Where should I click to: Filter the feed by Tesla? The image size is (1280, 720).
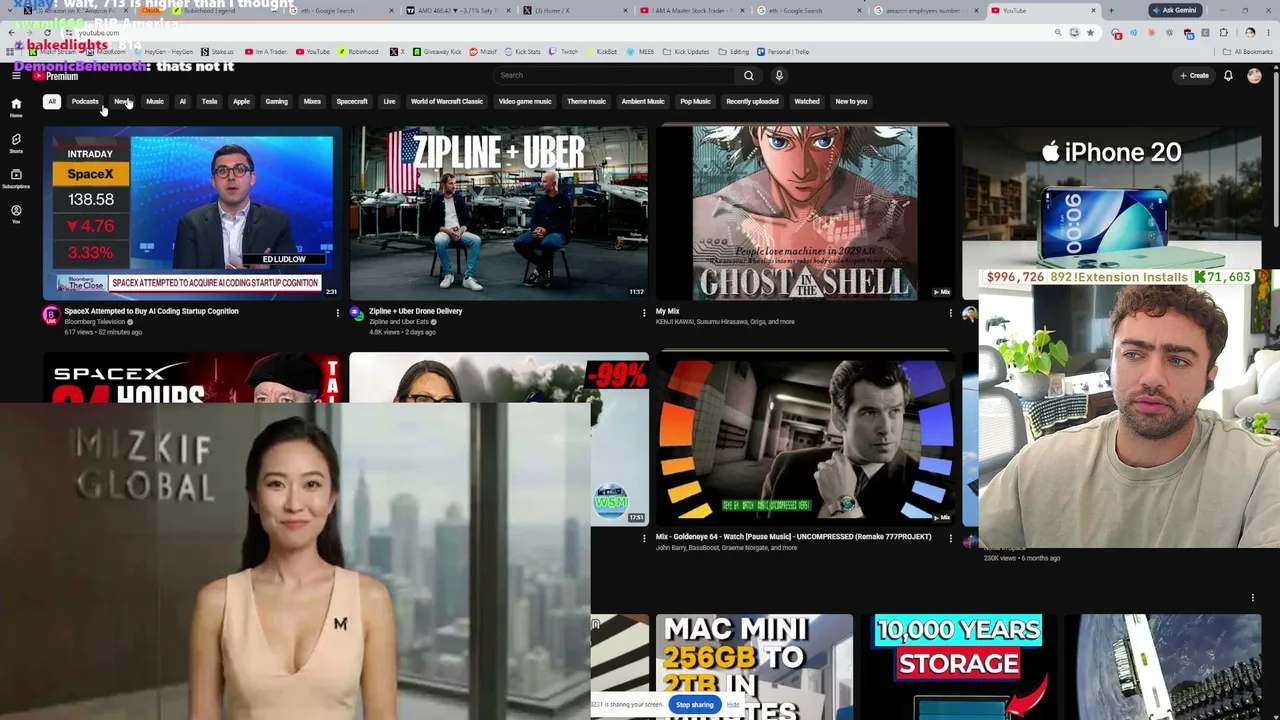(x=209, y=101)
